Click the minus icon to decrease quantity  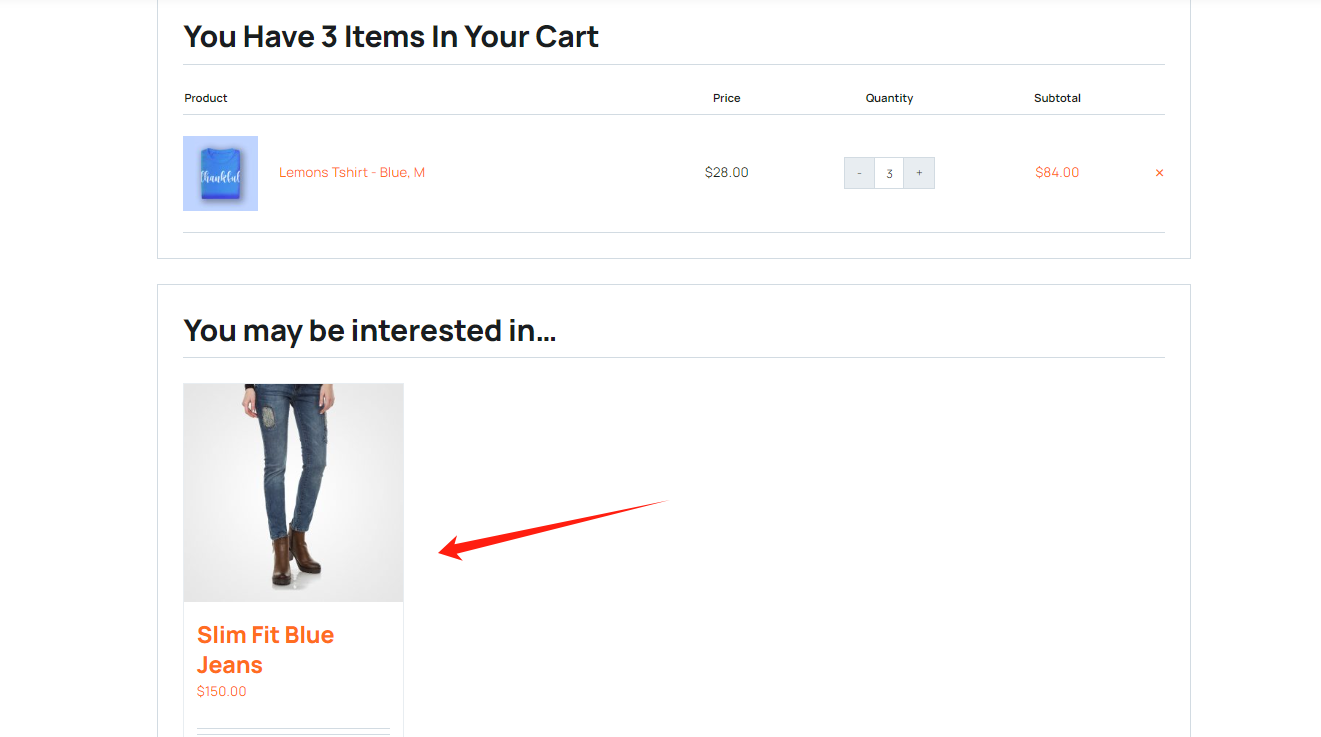click(858, 172)
